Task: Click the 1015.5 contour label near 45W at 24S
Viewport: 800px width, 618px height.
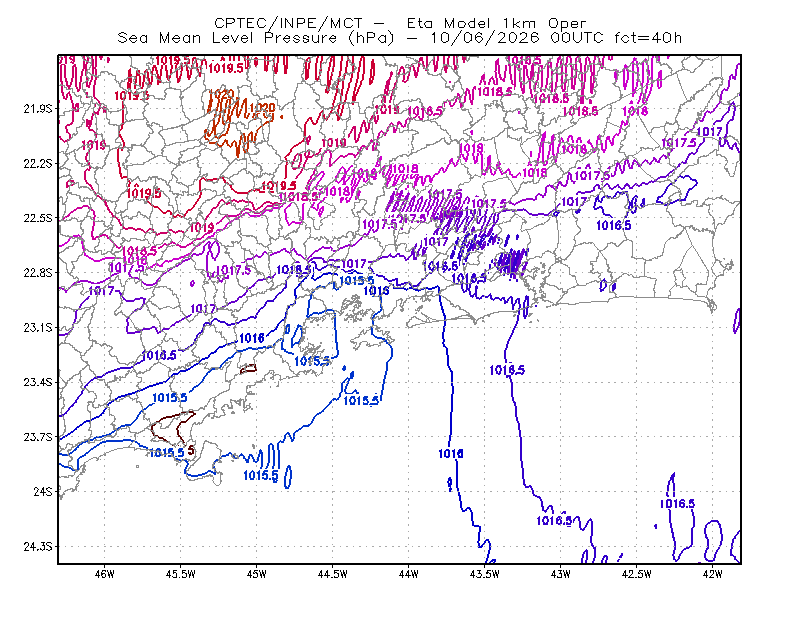Action: point(261,476)
